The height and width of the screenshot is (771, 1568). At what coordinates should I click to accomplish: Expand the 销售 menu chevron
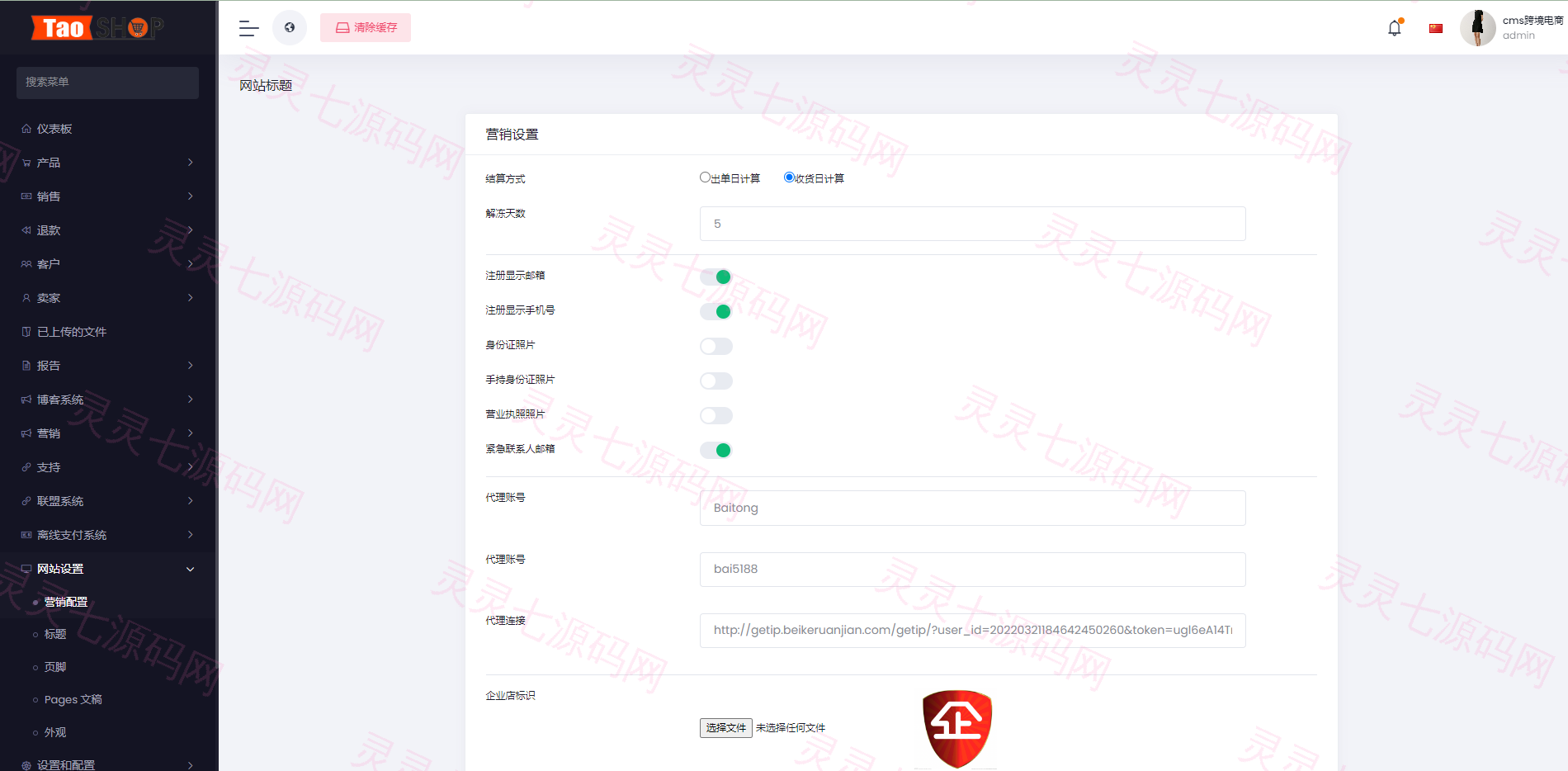tap(191, 196)
